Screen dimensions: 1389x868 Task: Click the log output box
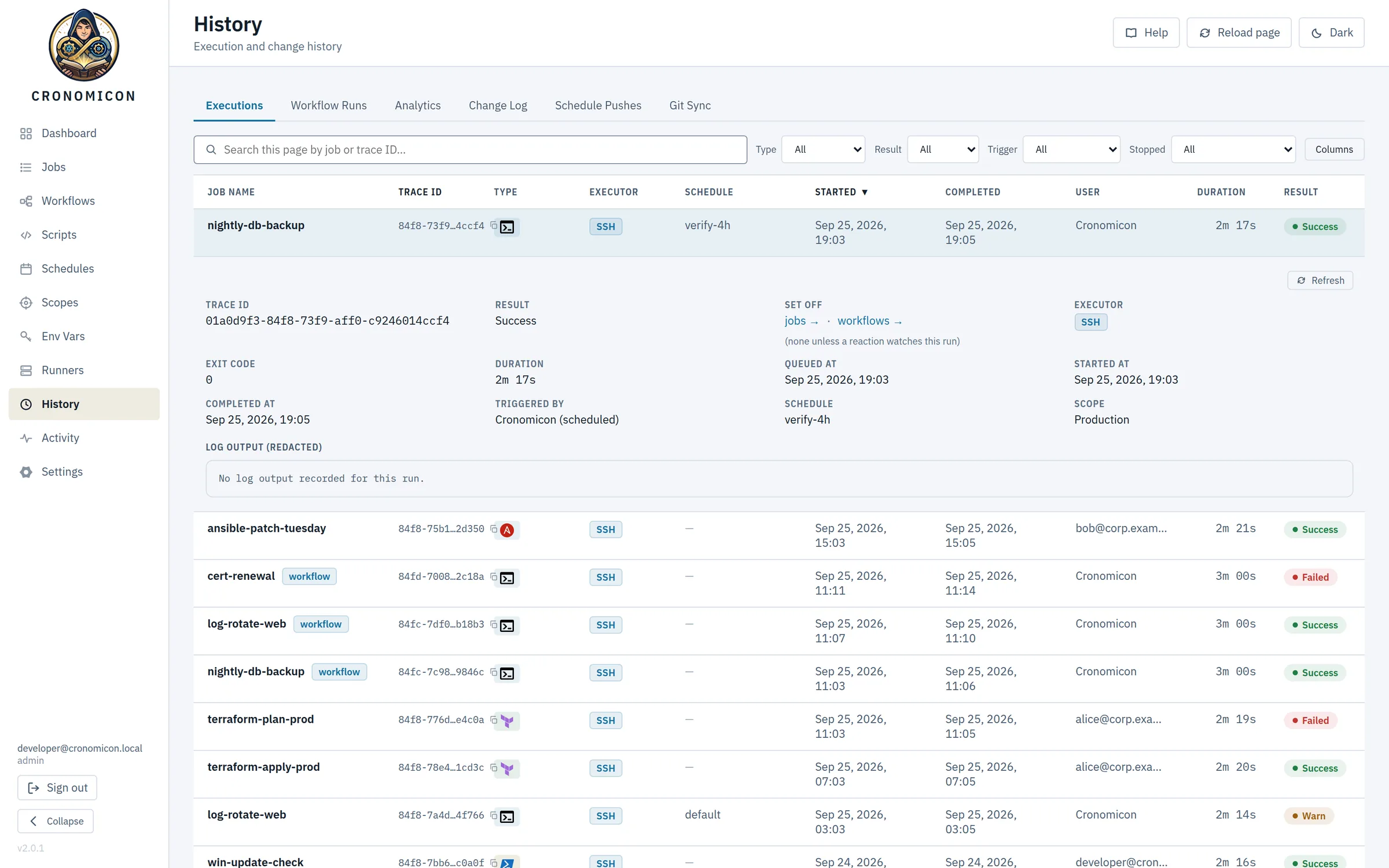coord(779,479)
